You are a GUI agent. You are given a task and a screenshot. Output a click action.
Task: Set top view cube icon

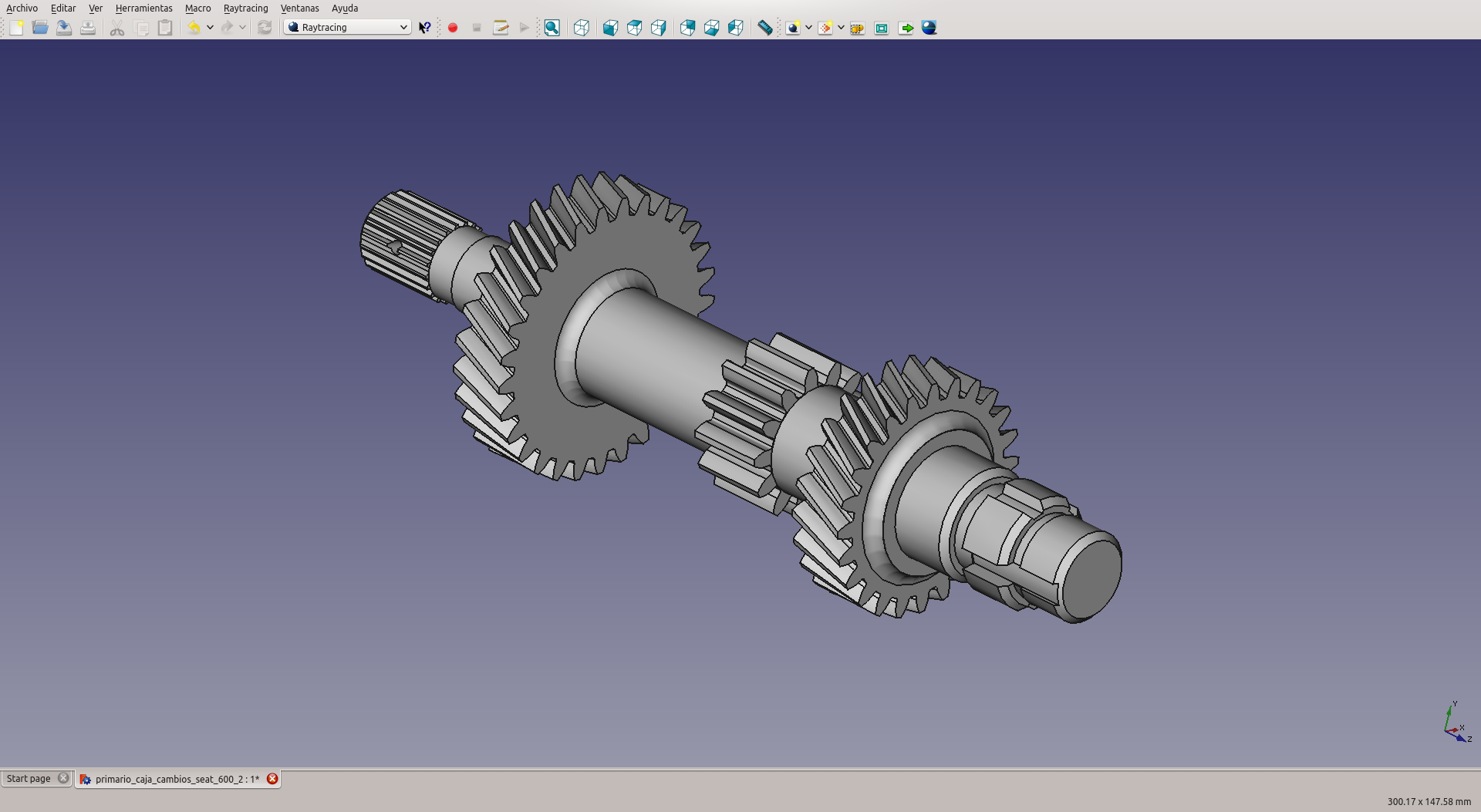[x=634, y=28]
